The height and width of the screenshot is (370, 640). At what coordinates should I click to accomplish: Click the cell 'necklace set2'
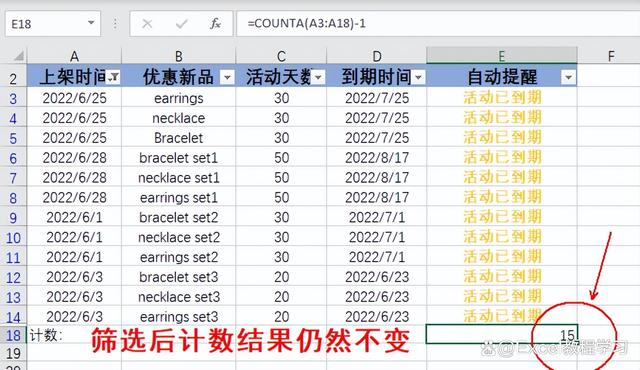coord(178,237)
